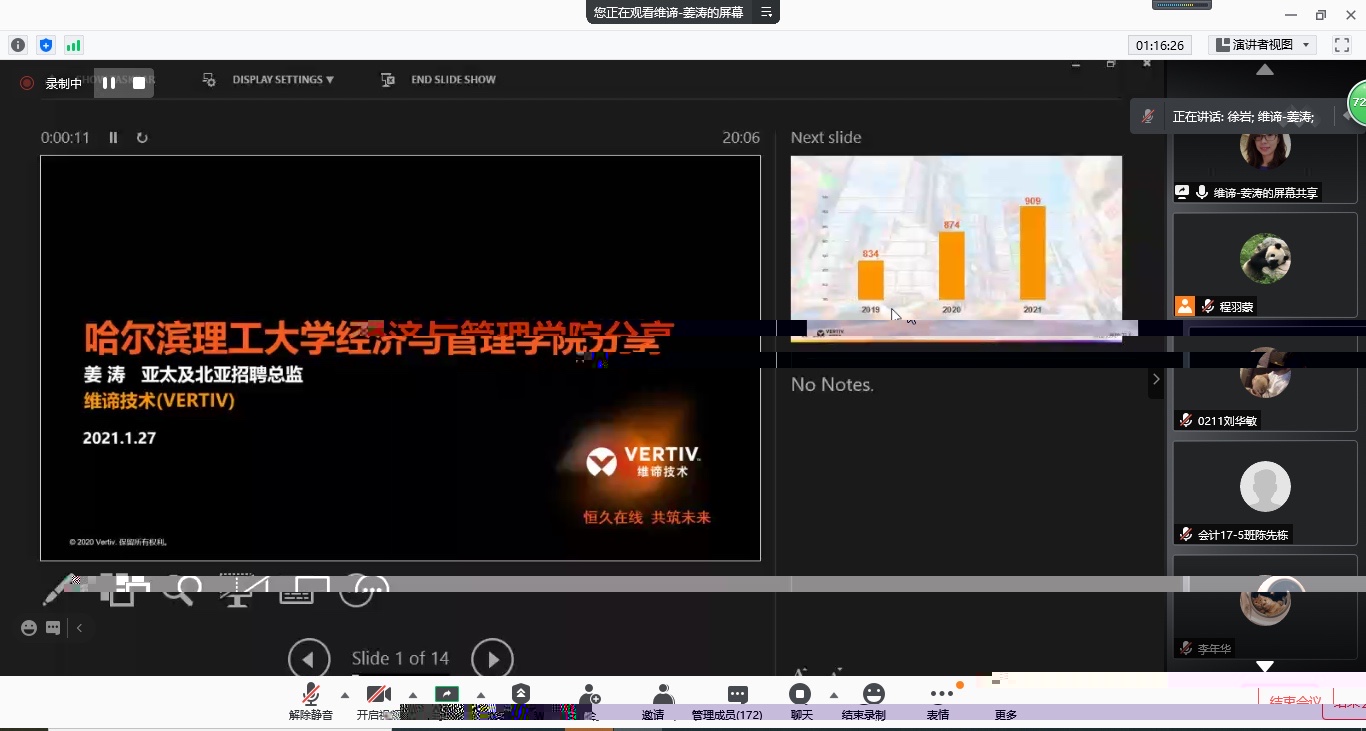Viewport: 1366px width, 731px height.
Task: Click the '20:06' clock time
Action: [741, 138]
